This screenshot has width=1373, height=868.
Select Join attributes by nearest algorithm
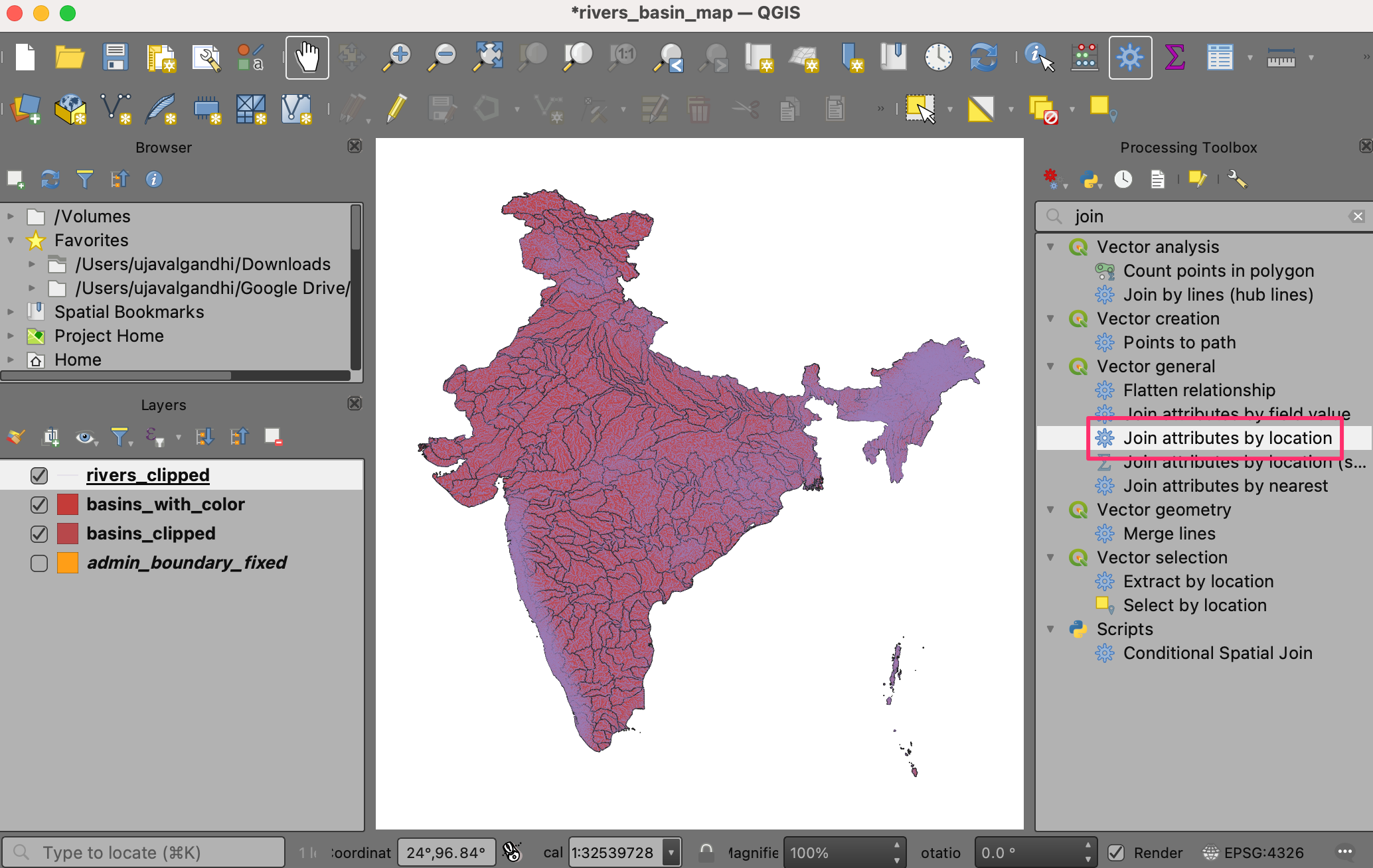1225,486
